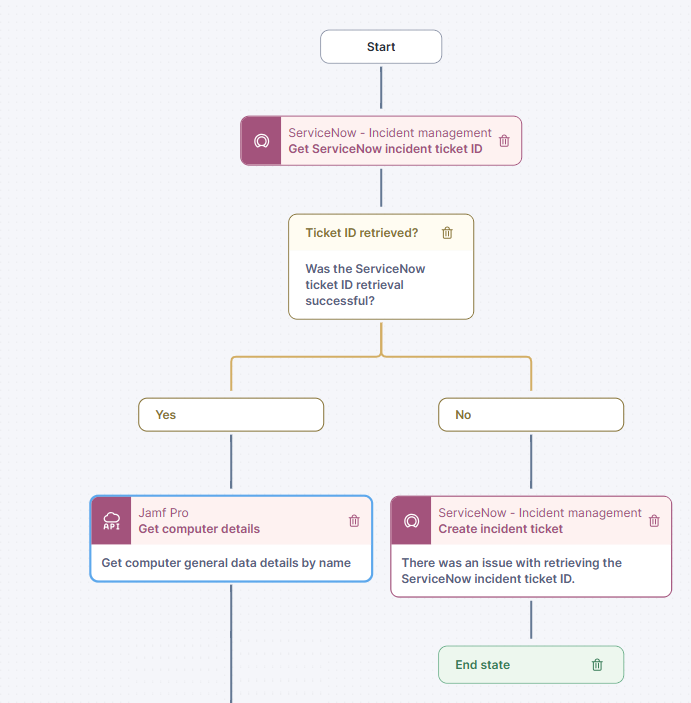
Task: Click the connector line below the Start node
Action: [381, 88]
